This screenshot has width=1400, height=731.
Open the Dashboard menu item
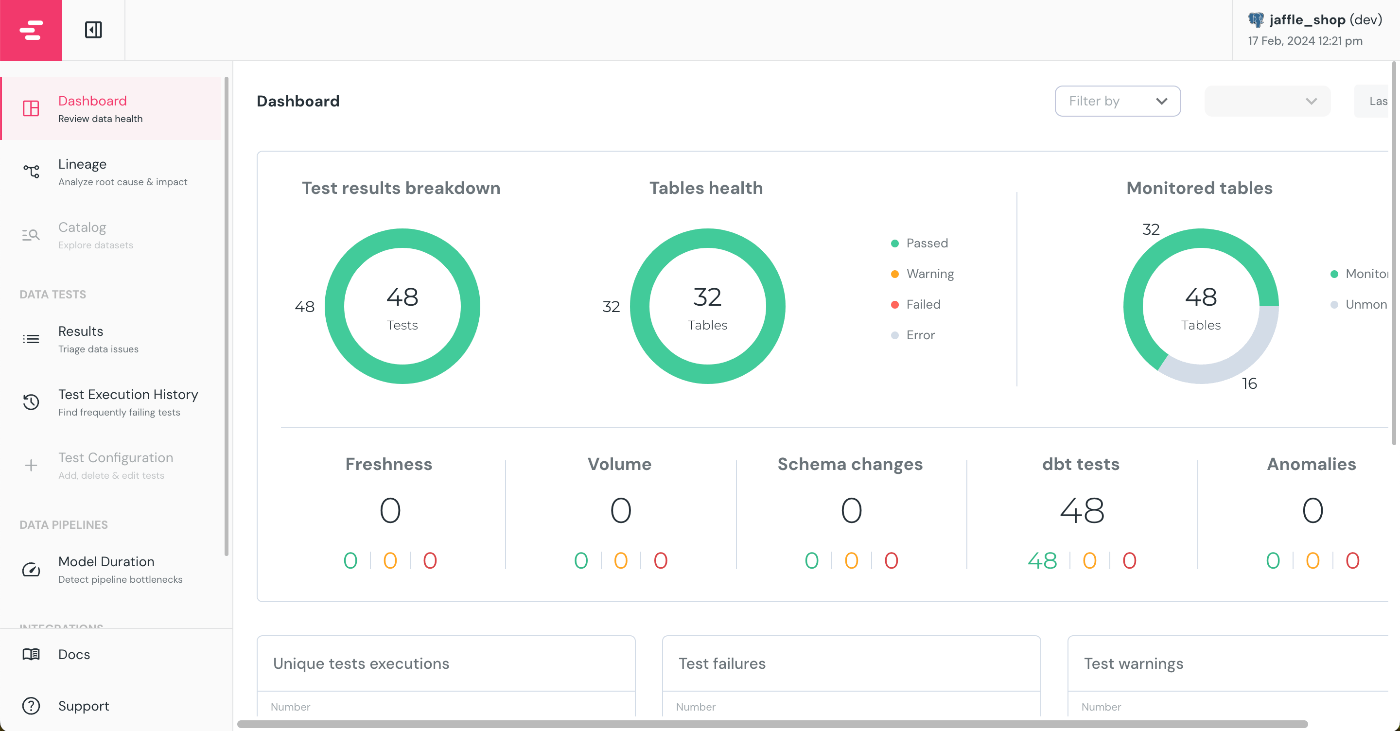[111, 108]
